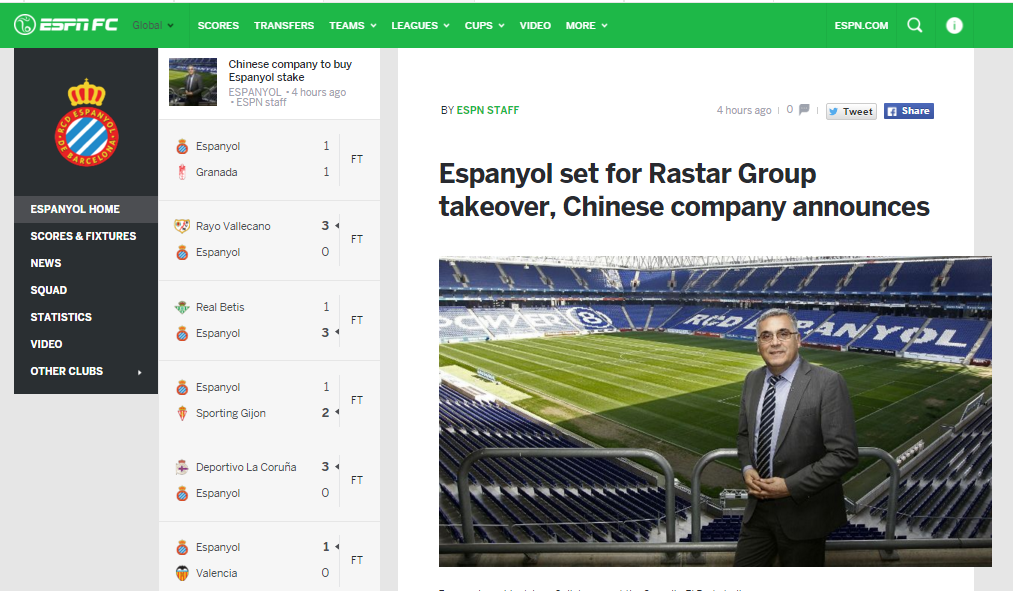This screenshot has width=1013, height=591.
Task: Open the search magnifier icon
Action: click(915, 25)
